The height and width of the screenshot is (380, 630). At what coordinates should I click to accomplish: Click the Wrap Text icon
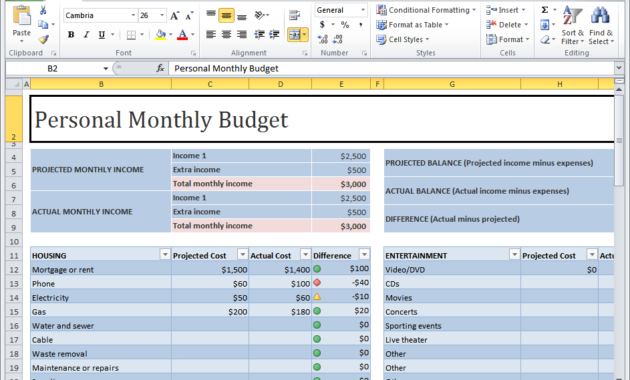pos(295,16)
